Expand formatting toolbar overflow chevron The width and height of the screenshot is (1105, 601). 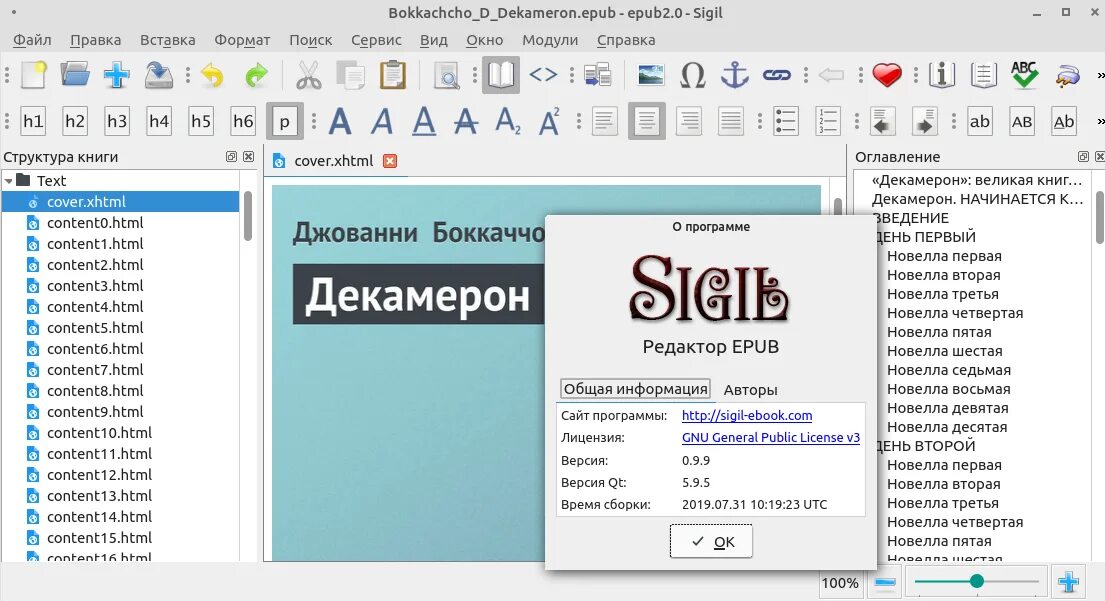click(1100, 121)
